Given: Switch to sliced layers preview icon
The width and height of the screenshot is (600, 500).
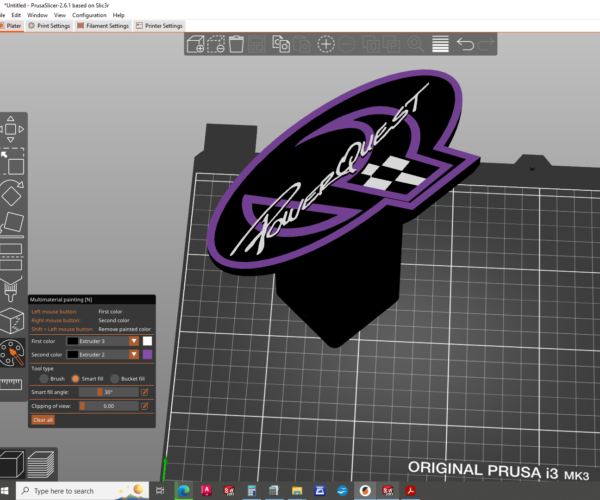Looking at the screenshot, I should coord(41,464).
